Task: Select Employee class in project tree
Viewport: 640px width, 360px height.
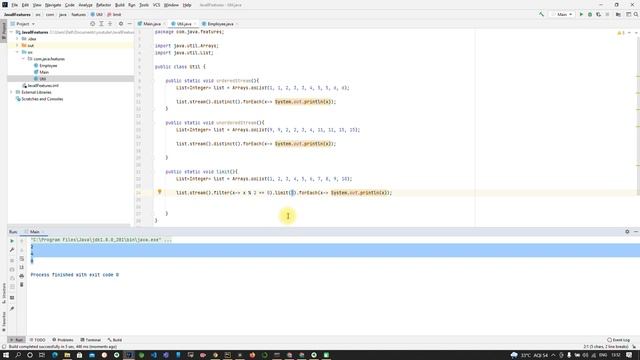Action: [x=45, y=65]
